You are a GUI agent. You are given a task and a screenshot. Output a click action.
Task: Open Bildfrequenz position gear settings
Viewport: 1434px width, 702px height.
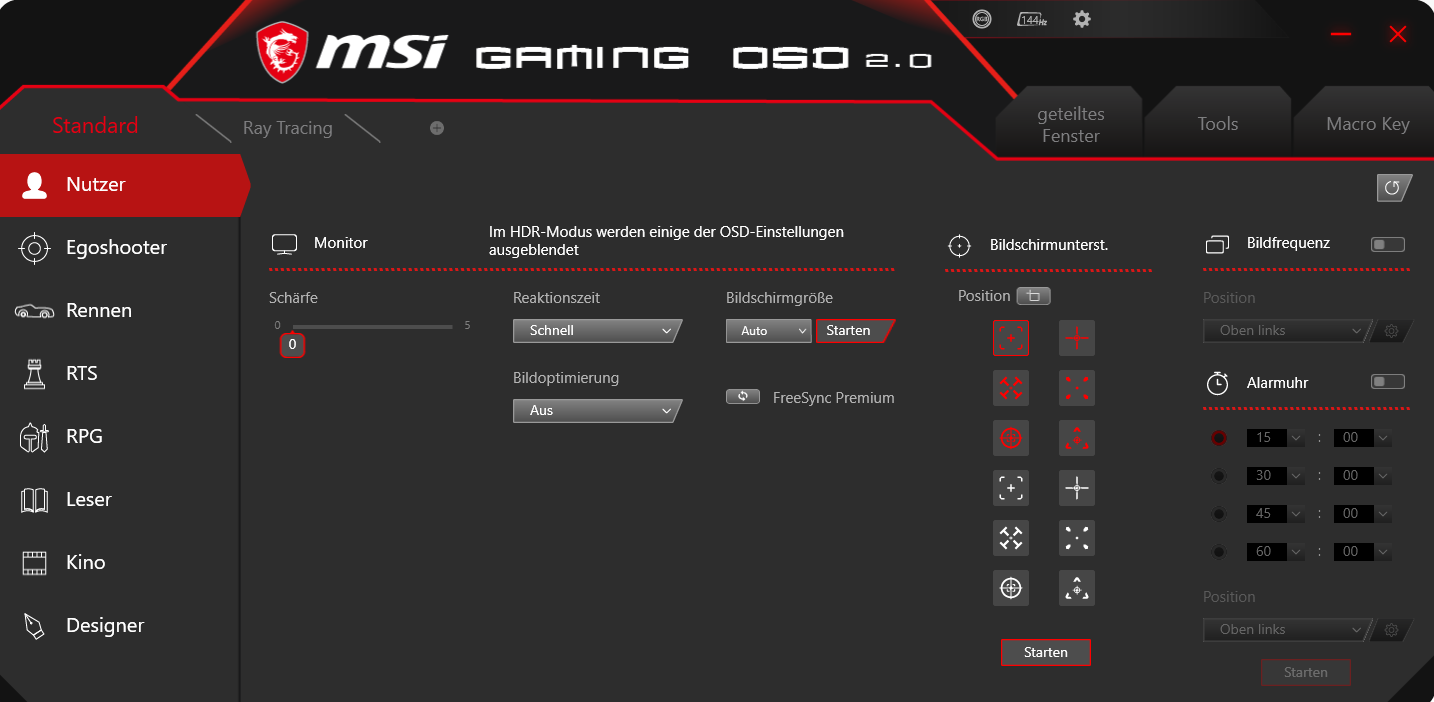tap(1391, 331)
